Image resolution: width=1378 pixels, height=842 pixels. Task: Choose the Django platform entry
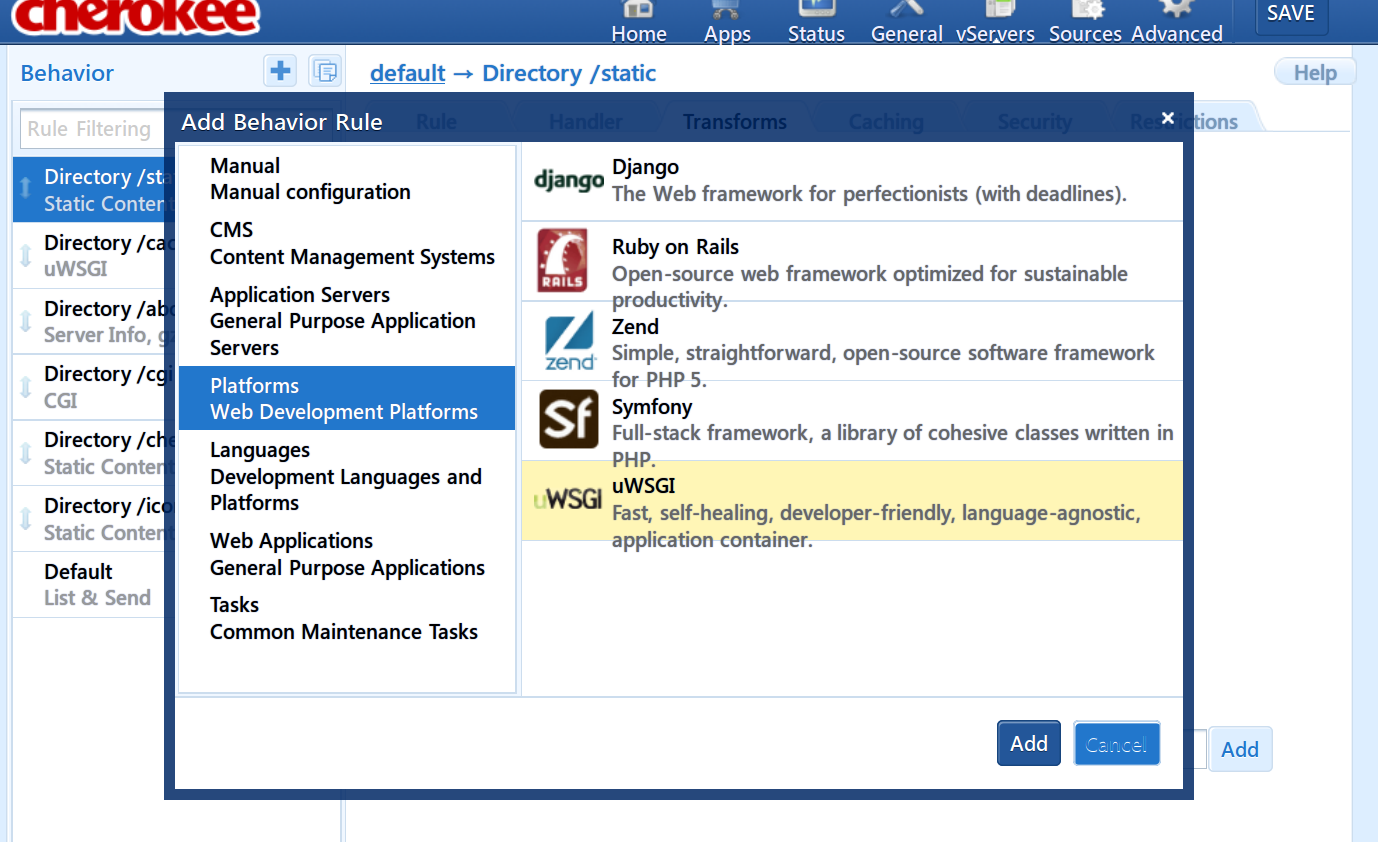click(x=852, y=181)
